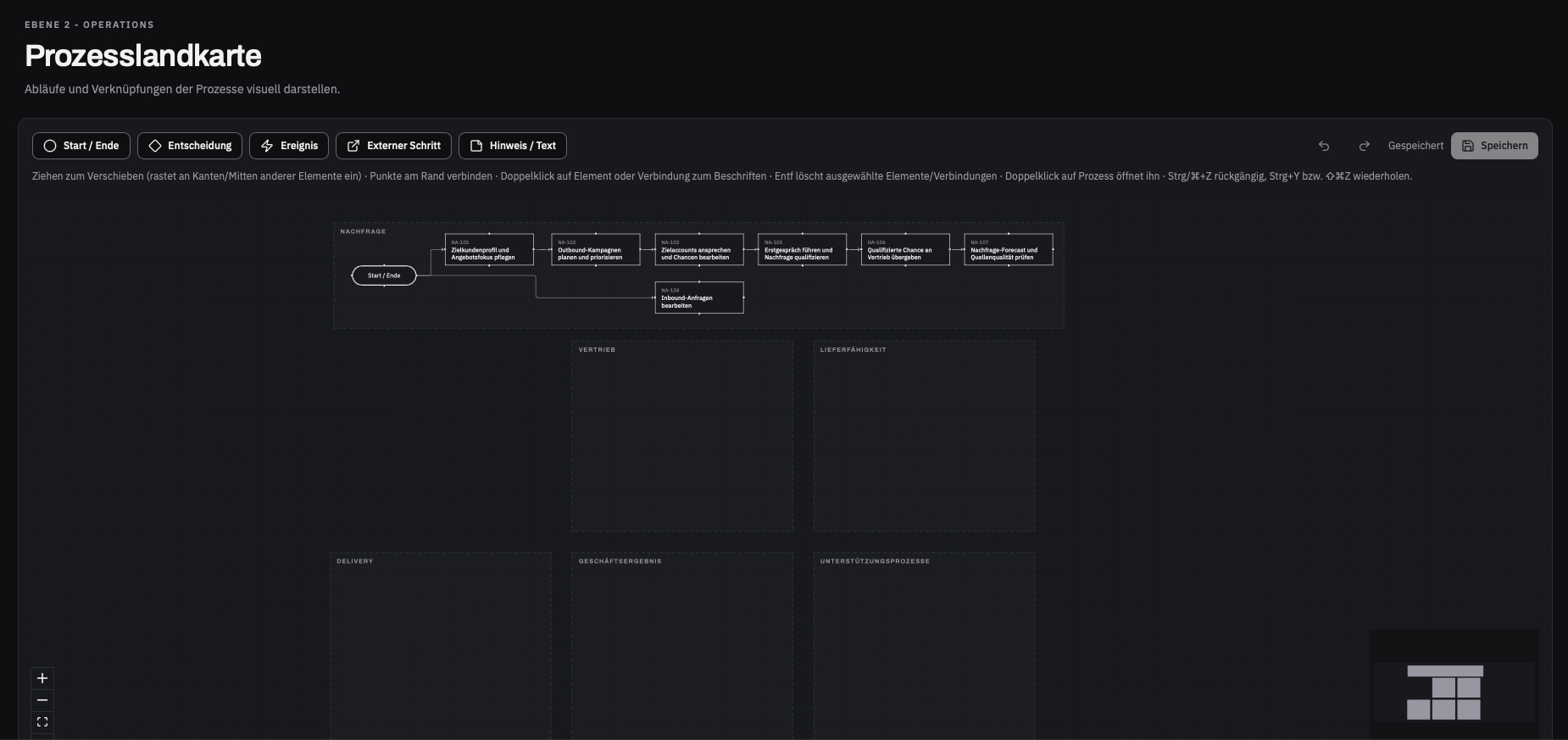Click the Gespeichert status text

(1415, 146)
